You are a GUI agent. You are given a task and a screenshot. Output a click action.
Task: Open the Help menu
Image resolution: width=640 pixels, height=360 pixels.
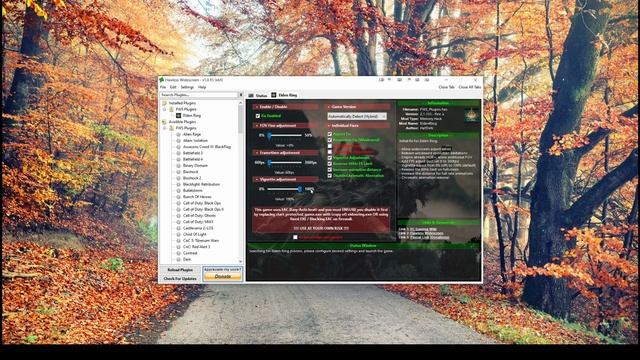[202, 87]
